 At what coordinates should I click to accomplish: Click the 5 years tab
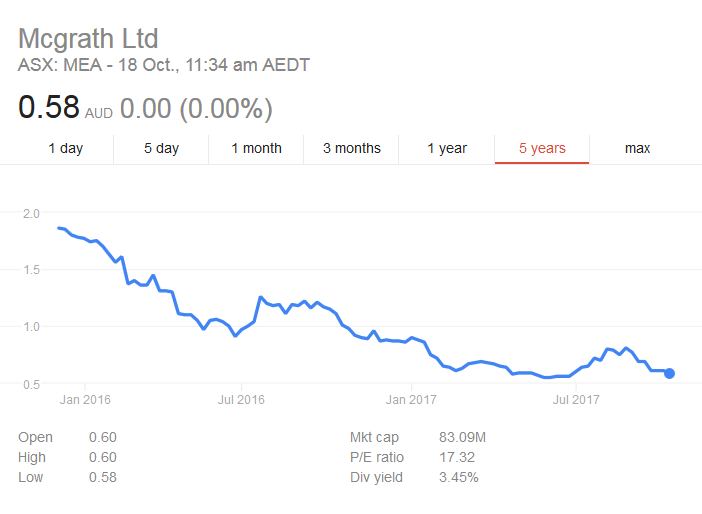542,148
